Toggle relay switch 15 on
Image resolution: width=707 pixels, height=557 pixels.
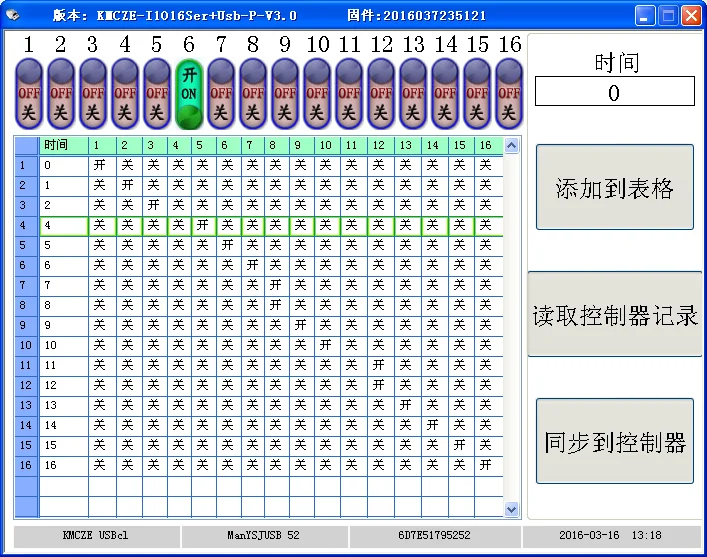[477, 94]
